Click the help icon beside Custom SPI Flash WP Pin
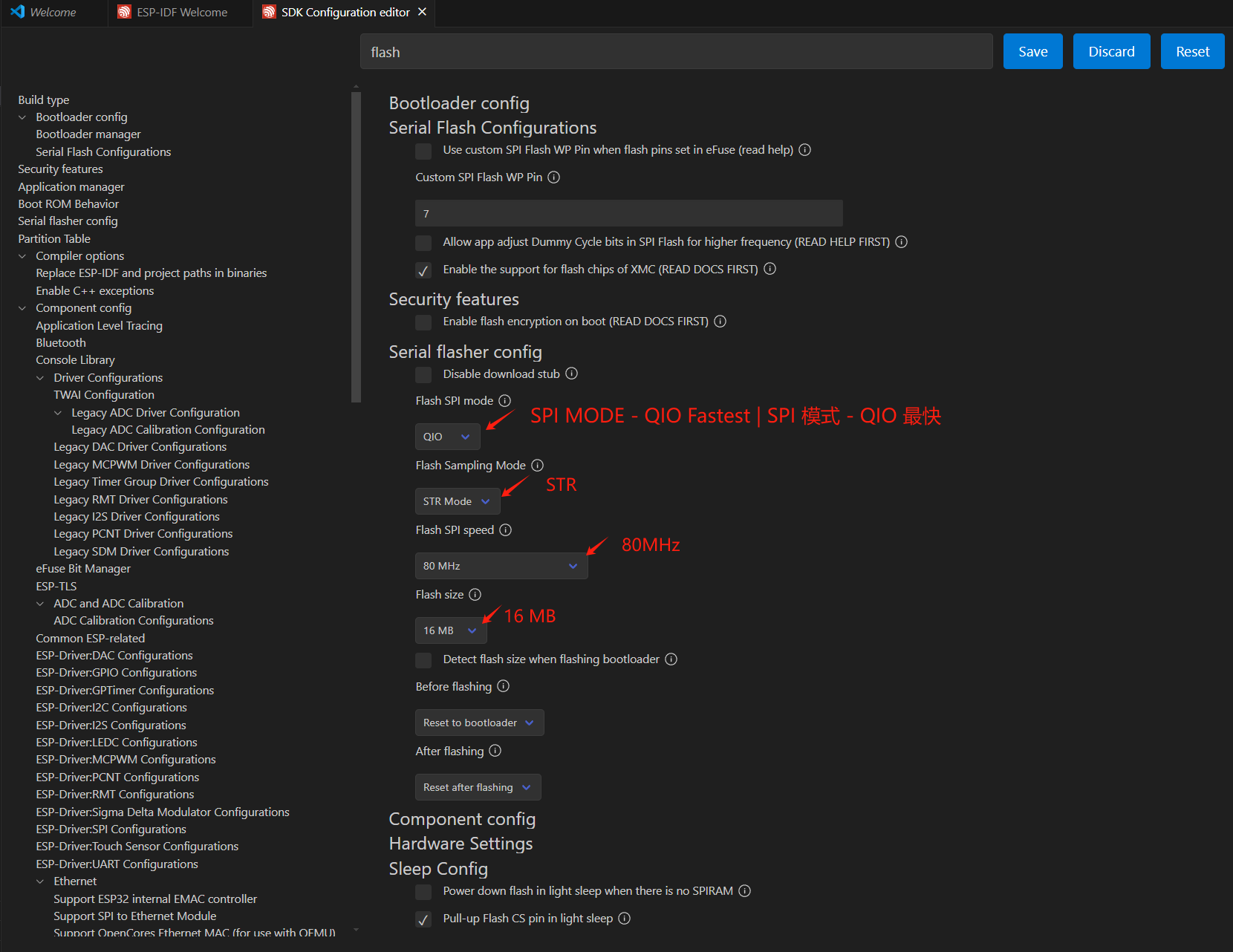The image size is (1233, 952). [x=553, y=177]
